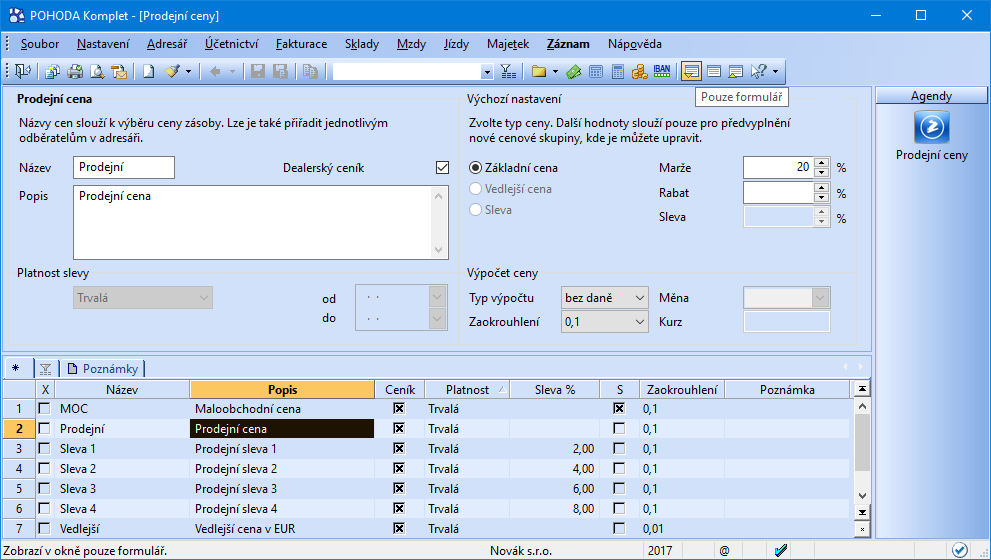Click the context help question-mark cursor icon
The width and height of the screenshot is (991, 560).
[x=758, y=71]
